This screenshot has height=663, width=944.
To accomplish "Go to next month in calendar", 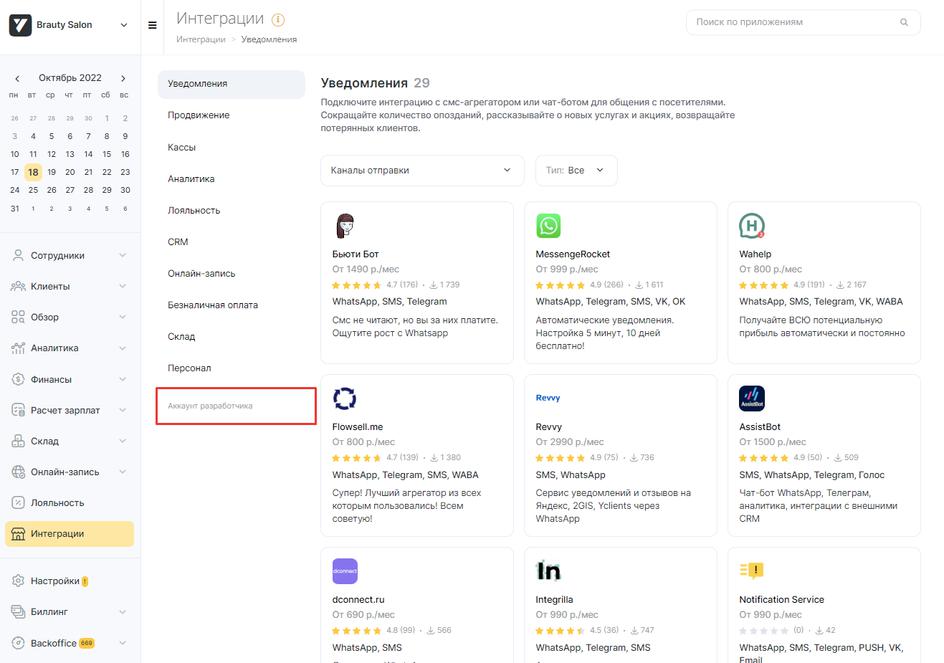I will [123, 78].
